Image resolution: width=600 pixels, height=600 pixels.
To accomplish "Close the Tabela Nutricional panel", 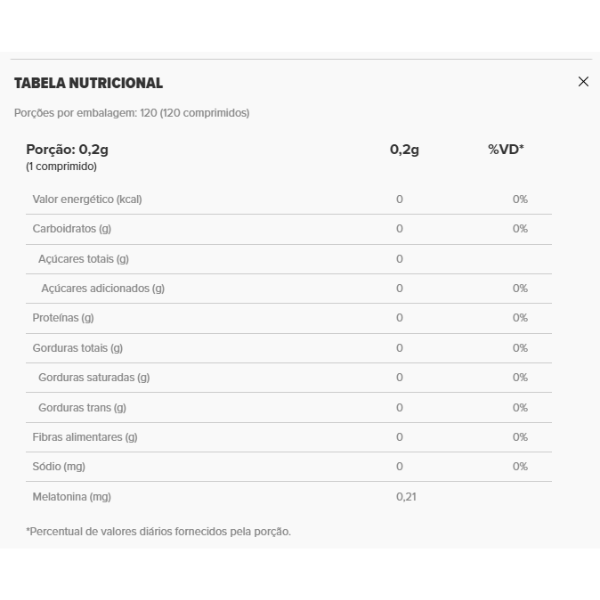I will pos(583,82).
